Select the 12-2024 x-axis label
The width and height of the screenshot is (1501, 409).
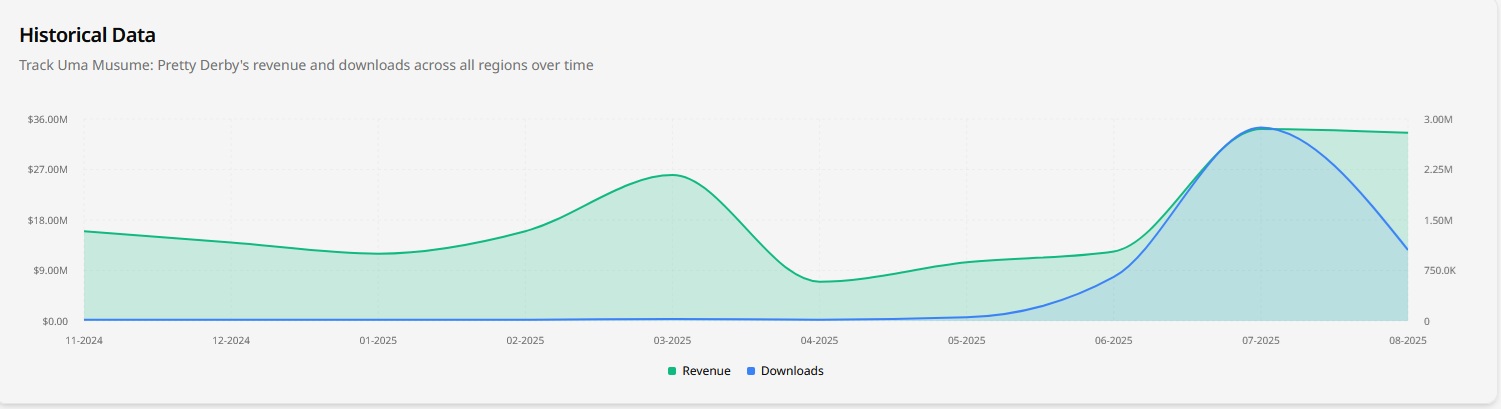231,341
